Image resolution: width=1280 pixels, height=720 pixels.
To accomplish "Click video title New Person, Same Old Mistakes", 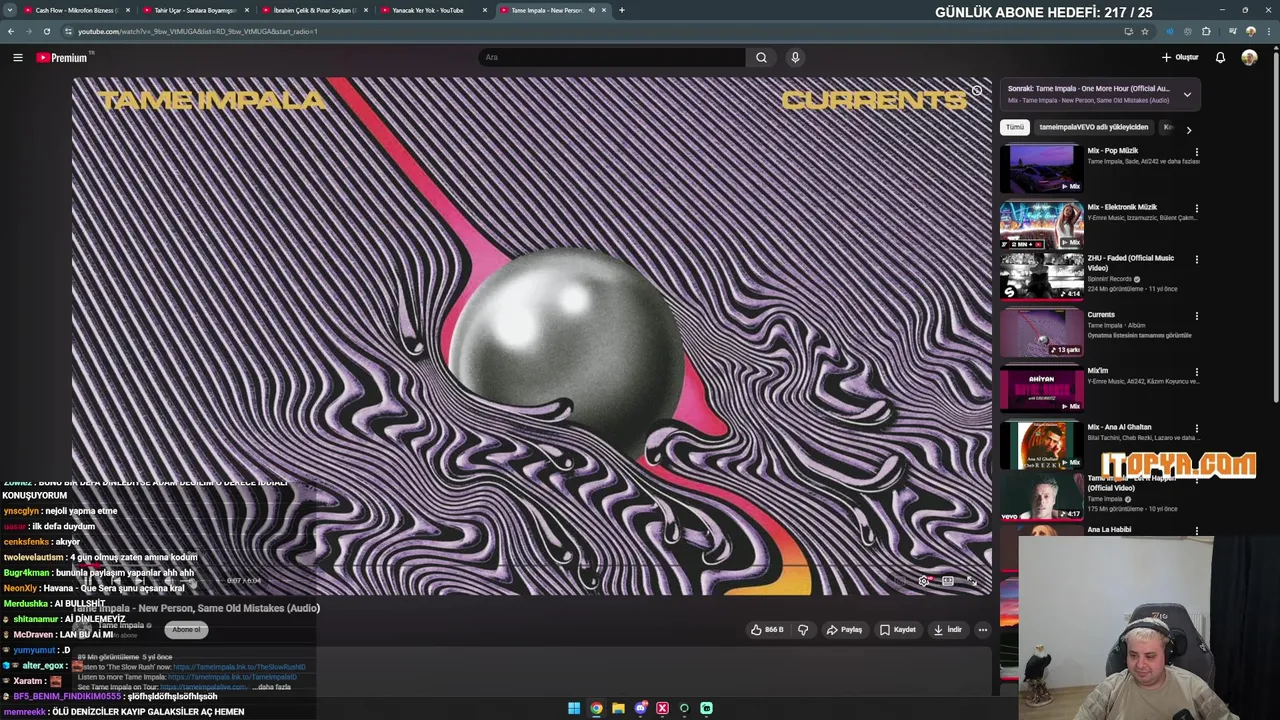I will pos(196,608).
